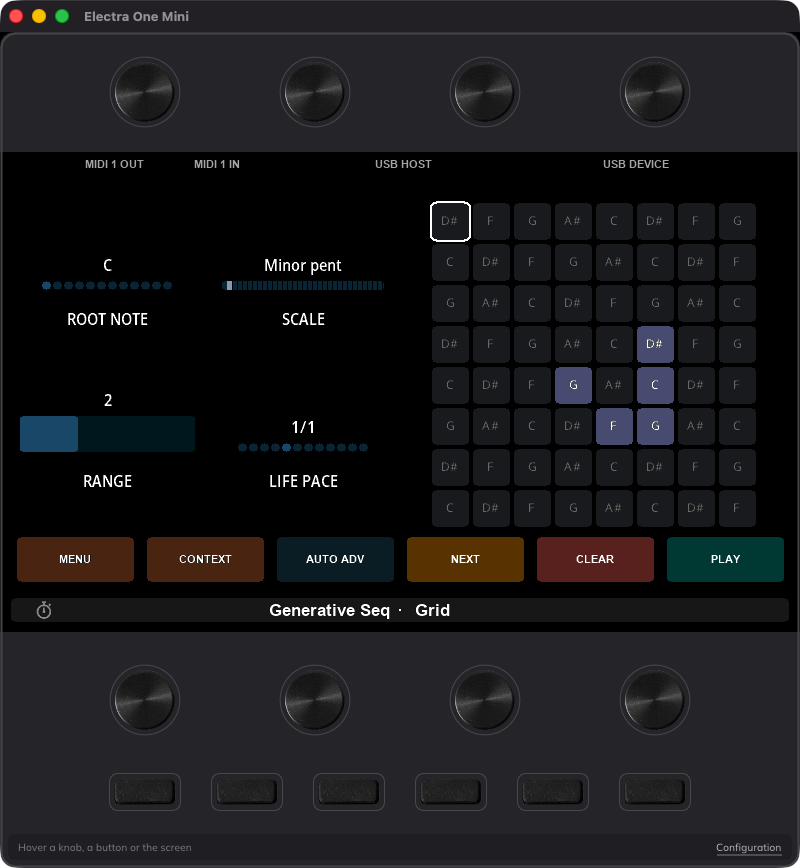Toggle the AUTO ADV button

(x=335, y=559)
